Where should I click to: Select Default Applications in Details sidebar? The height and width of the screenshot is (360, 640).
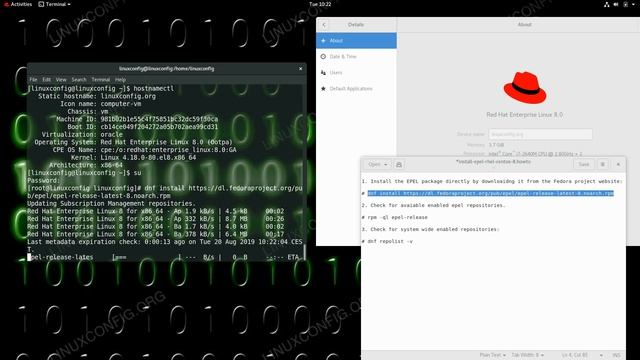[x=356, y=89]
